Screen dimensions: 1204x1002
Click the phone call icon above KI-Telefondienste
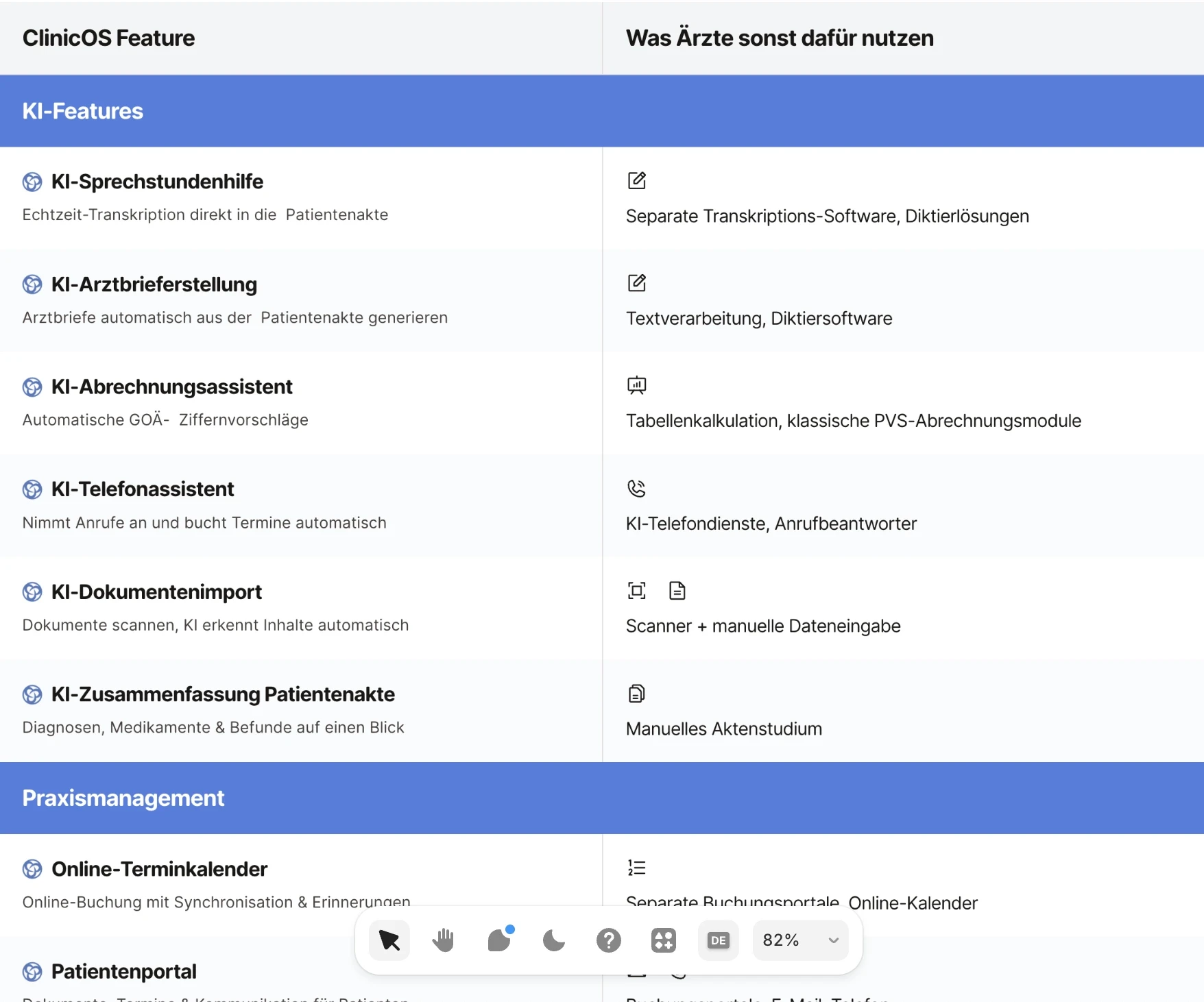coord(637,488)
